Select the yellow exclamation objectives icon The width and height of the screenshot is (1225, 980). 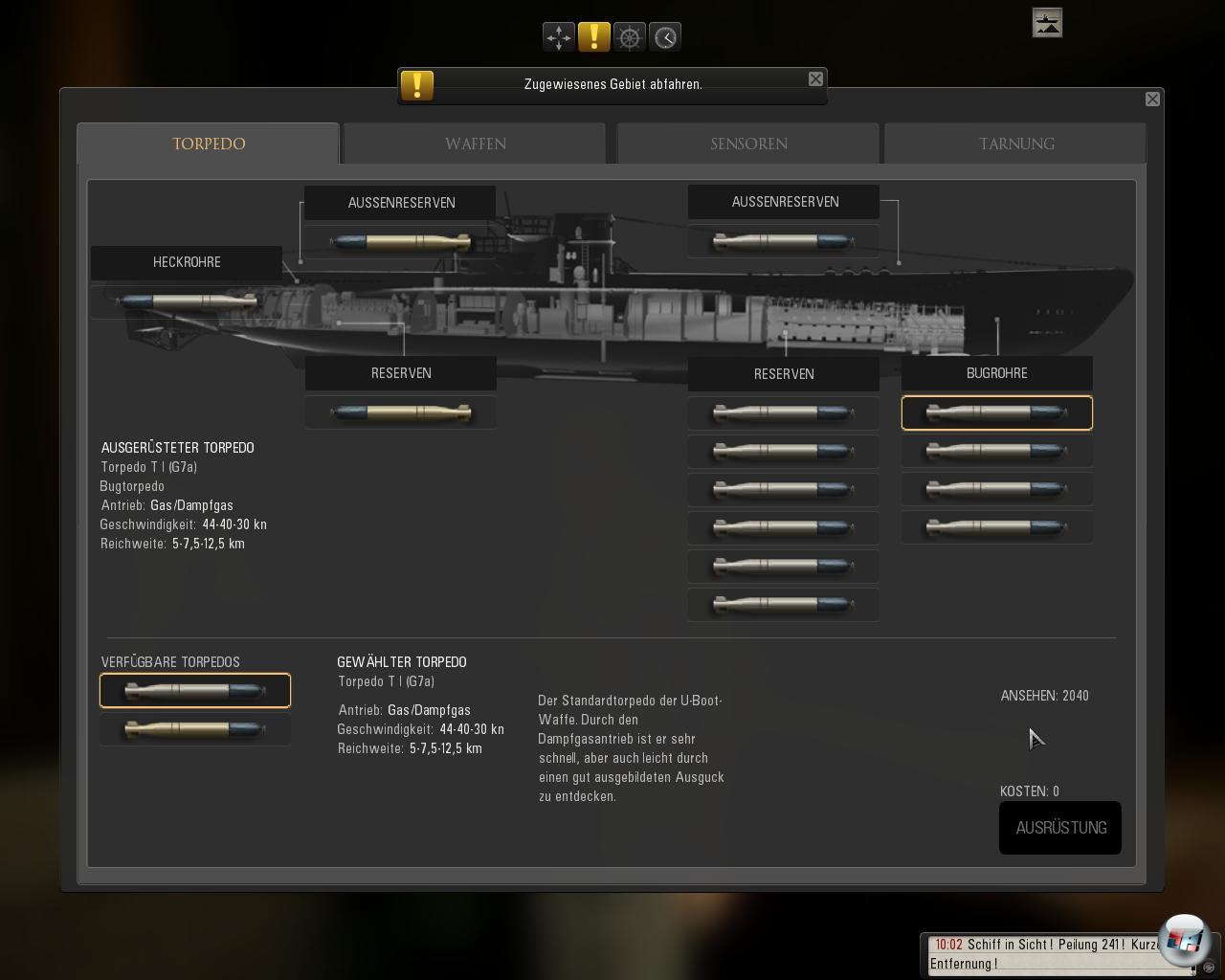pos(594,37)
